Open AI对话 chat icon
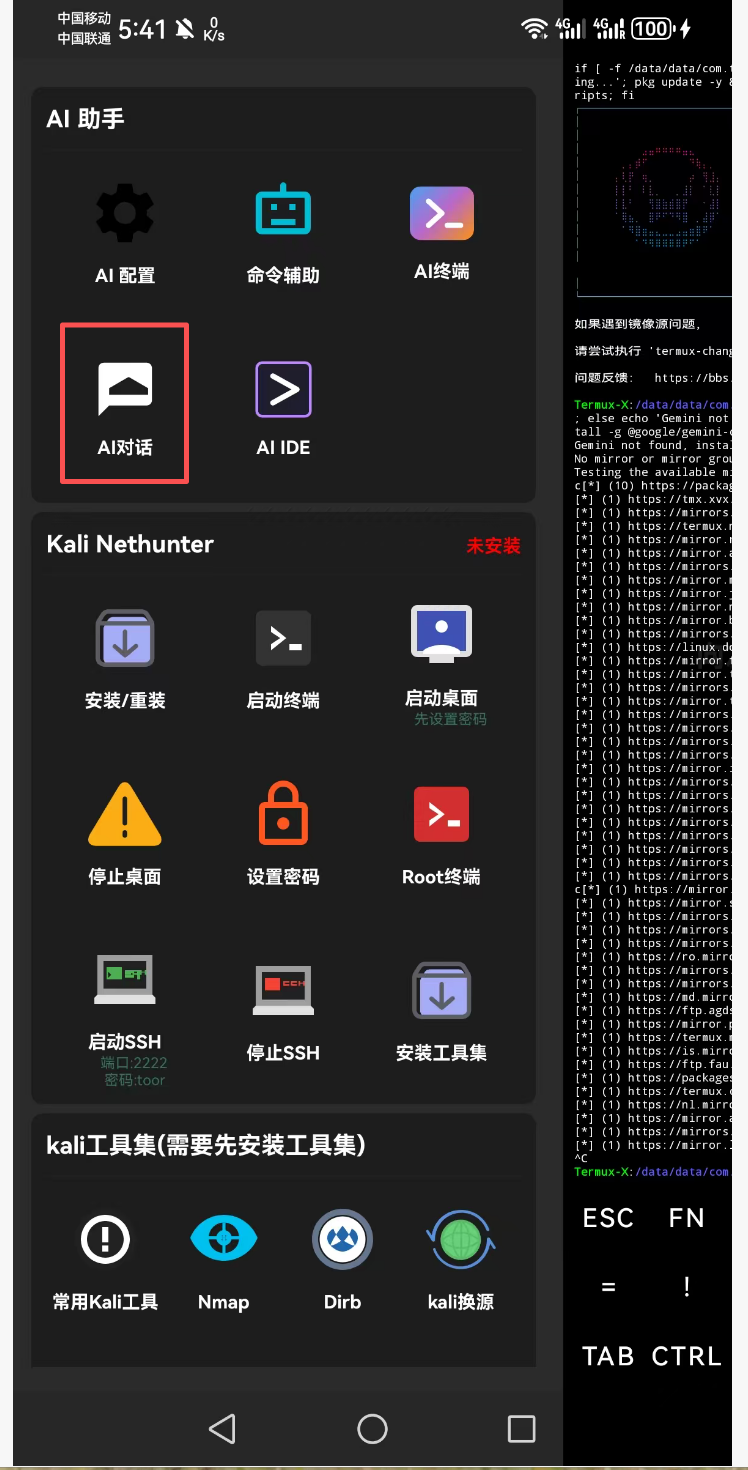Screen dimensions: 748x1470 (125, 389)
